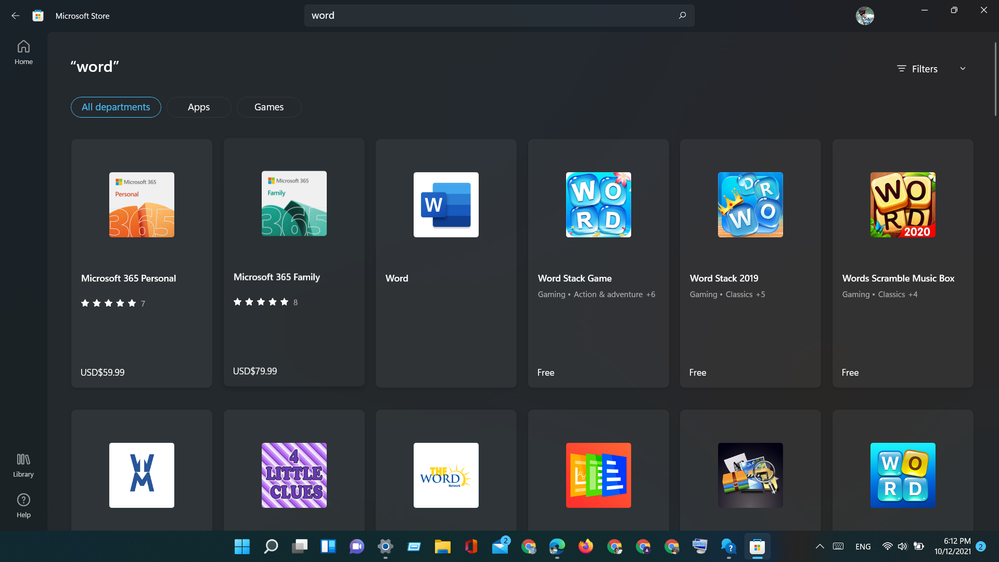
Task: Open The Word Network app tile
Action: [x=446, y=475]
